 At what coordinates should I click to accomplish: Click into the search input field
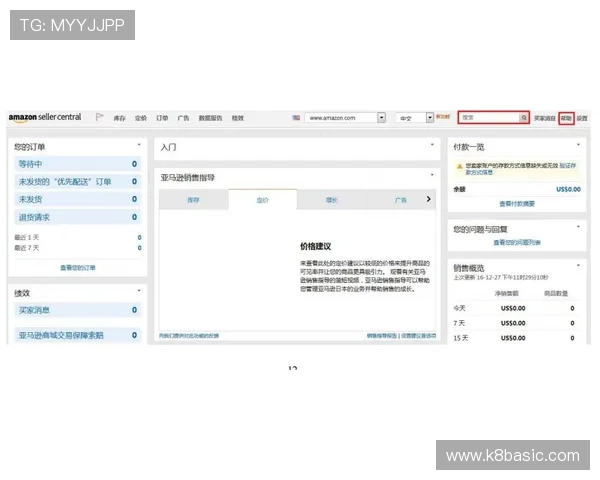point(489,118)
